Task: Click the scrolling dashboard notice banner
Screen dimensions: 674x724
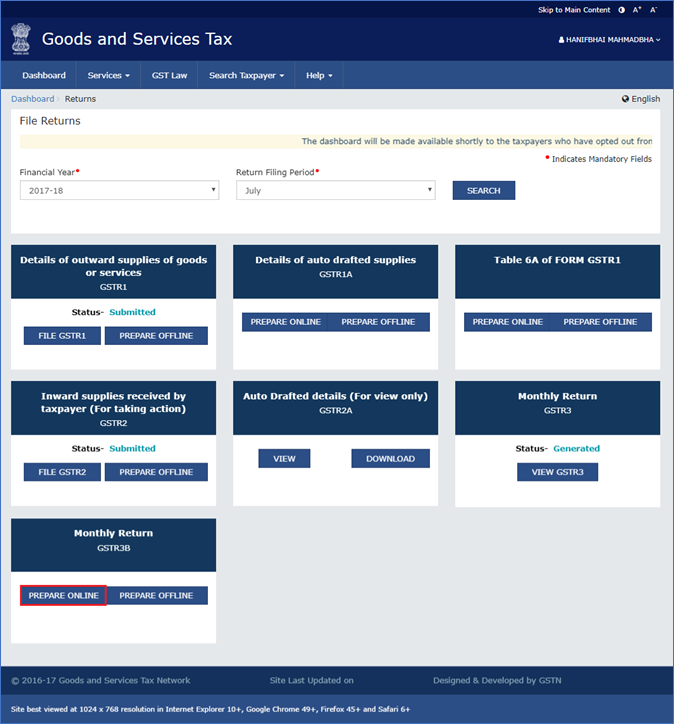Action: (x=336, y=141)
